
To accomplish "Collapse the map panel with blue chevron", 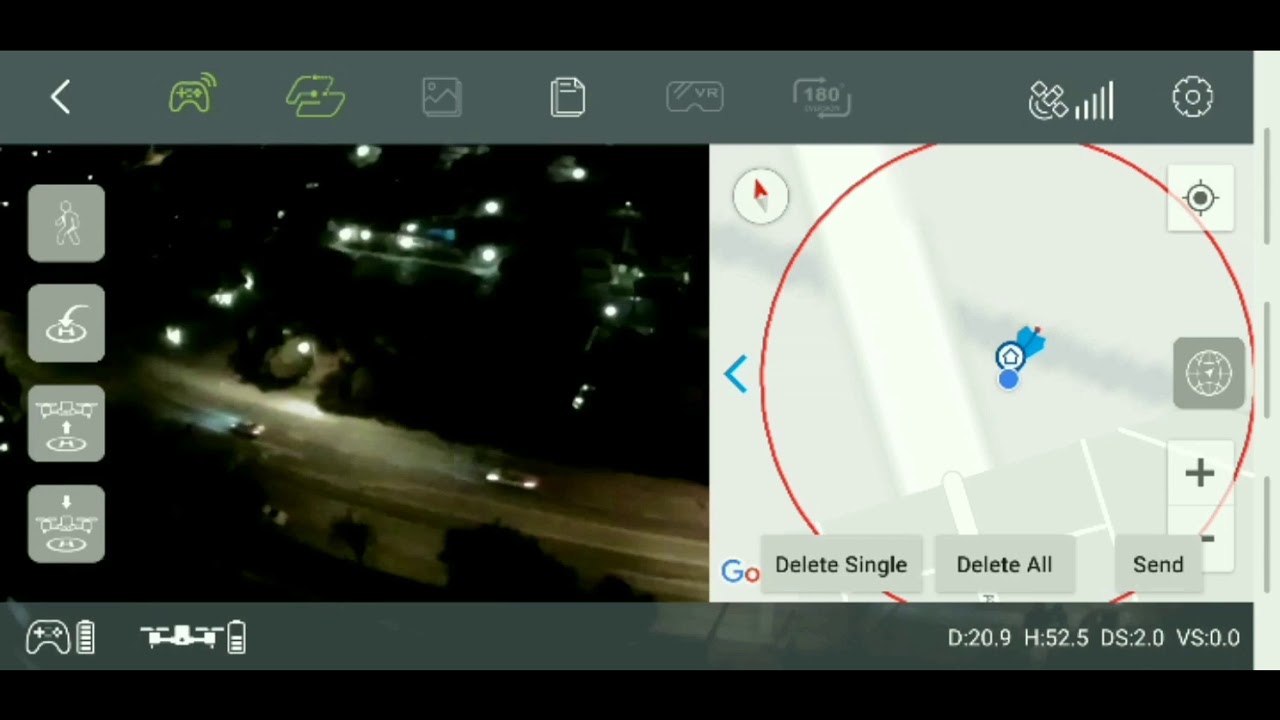I will pos(736,374).
